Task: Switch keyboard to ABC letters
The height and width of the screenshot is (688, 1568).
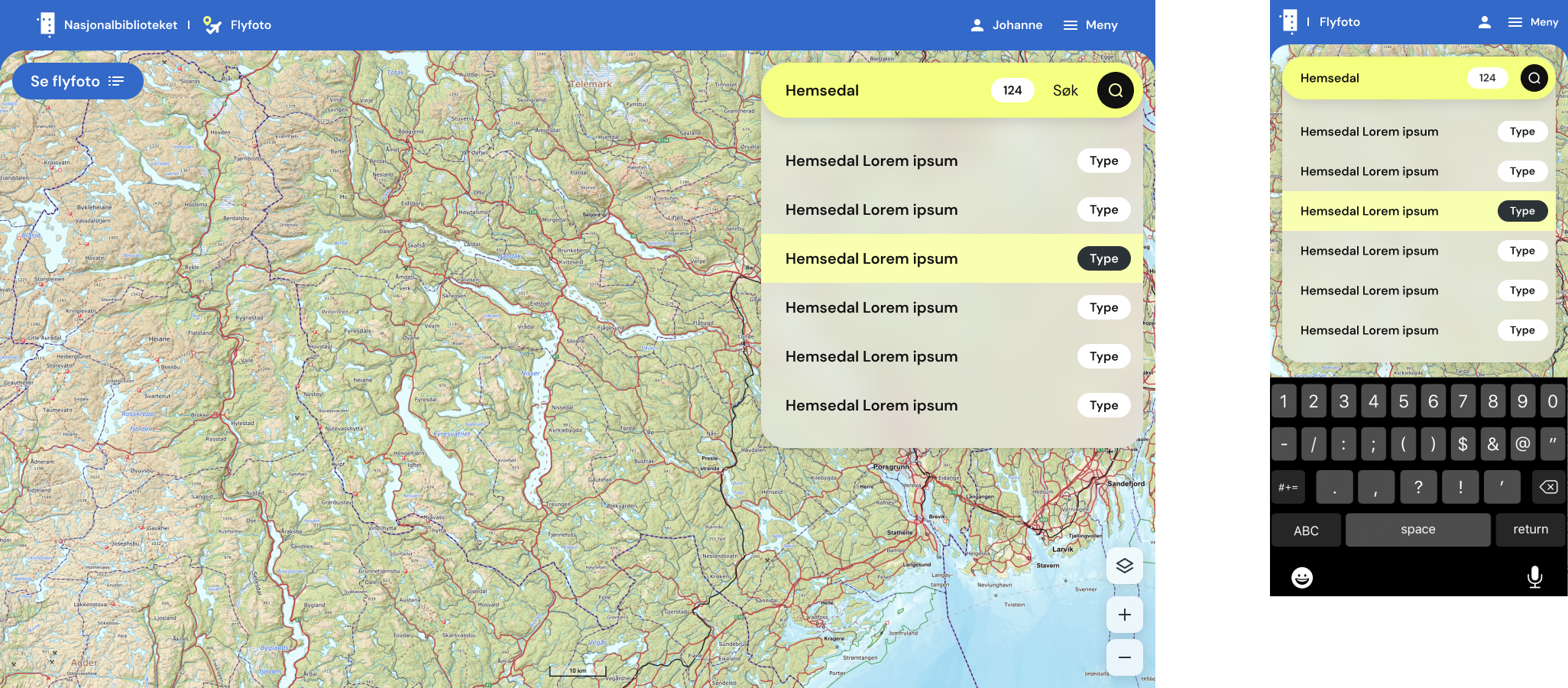Action: click(1306, 531)
